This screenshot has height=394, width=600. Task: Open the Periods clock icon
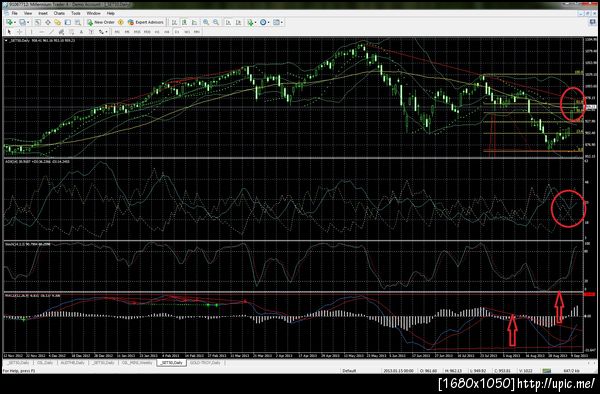[x=263, y=22]
